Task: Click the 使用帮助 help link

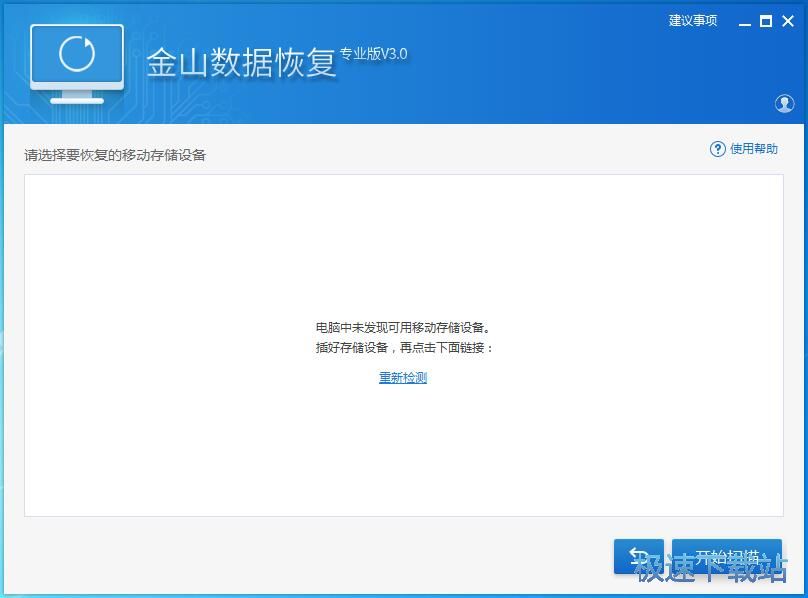Action: (x=753, y=149)
